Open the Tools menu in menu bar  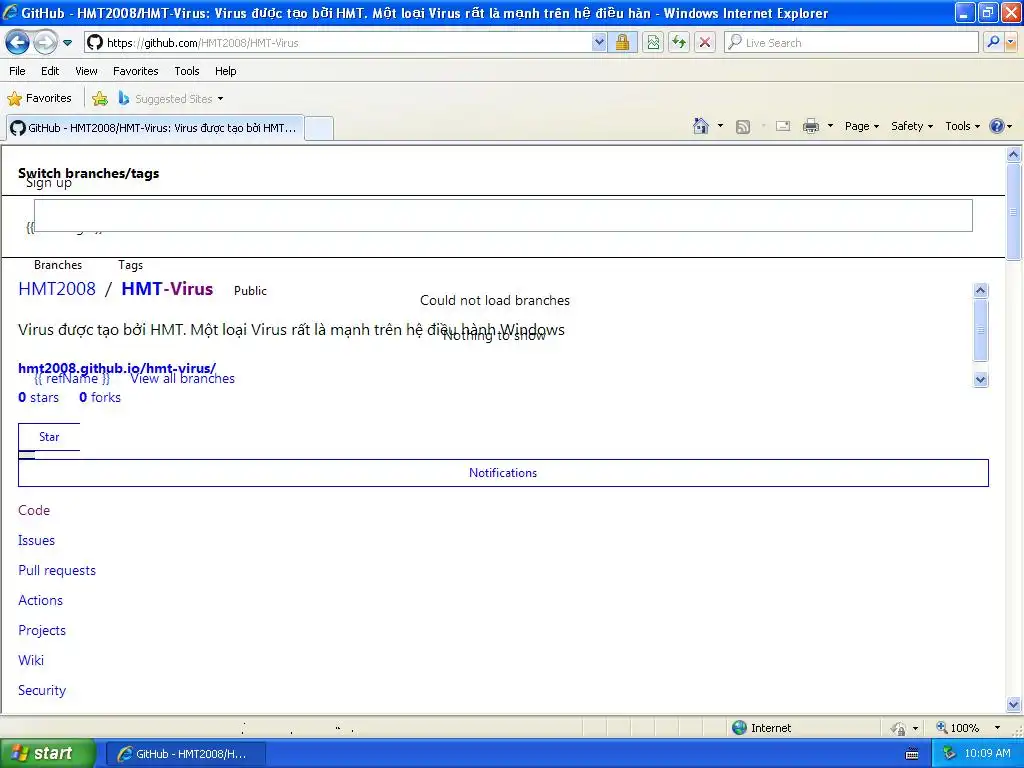[x=187, y=71]
